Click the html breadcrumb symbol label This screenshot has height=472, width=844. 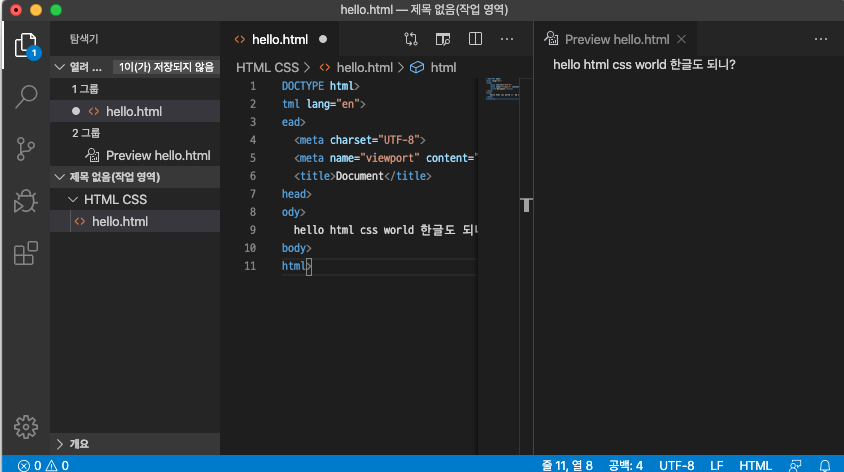[444, 68]
